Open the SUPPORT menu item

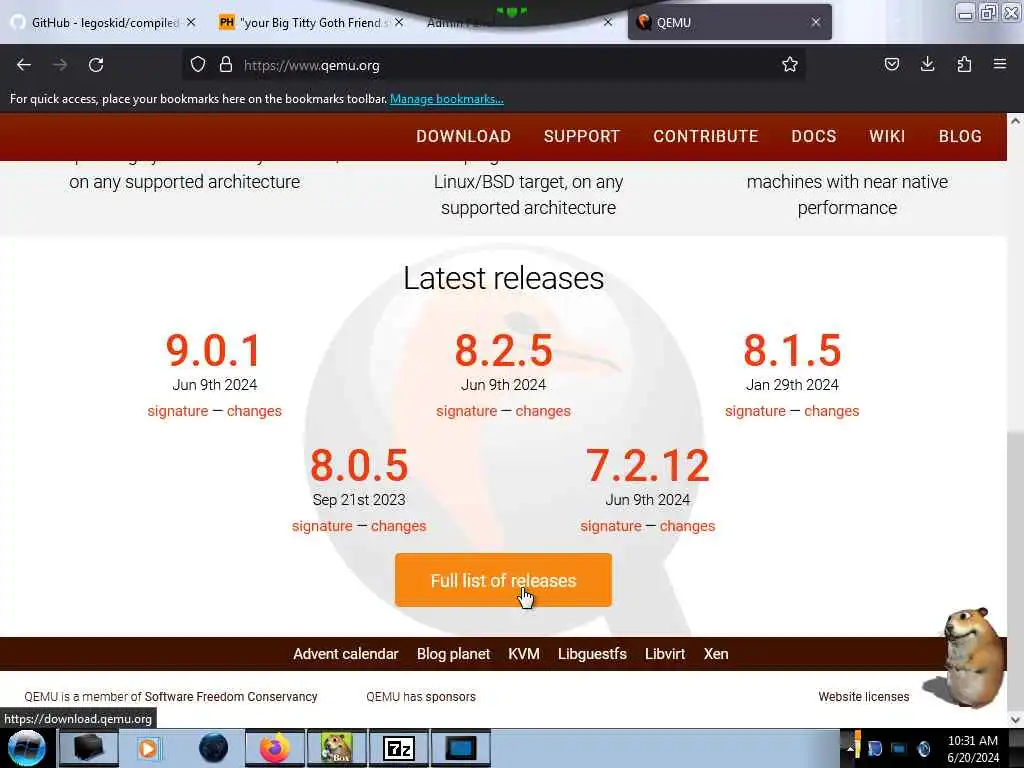pyautogui.click(x=582, y=136)
